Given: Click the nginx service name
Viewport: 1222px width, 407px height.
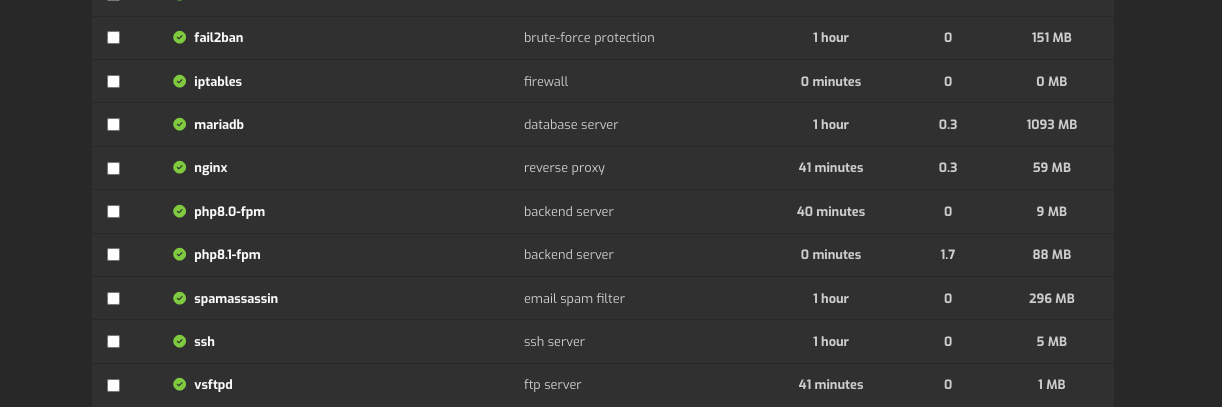Looking at the screenshot, I should pyautogui.click(x=211, y=168).
